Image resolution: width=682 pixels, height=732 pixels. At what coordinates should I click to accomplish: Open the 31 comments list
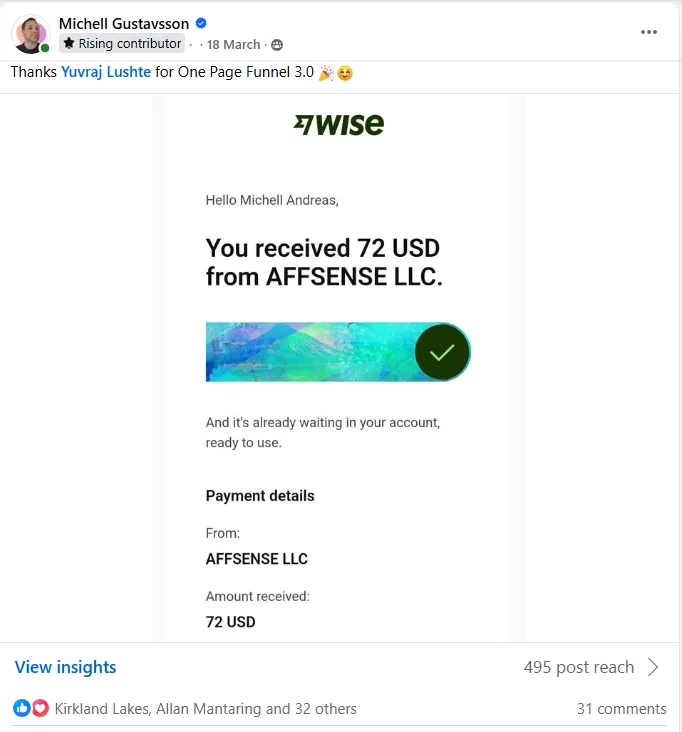pos(621,709)
